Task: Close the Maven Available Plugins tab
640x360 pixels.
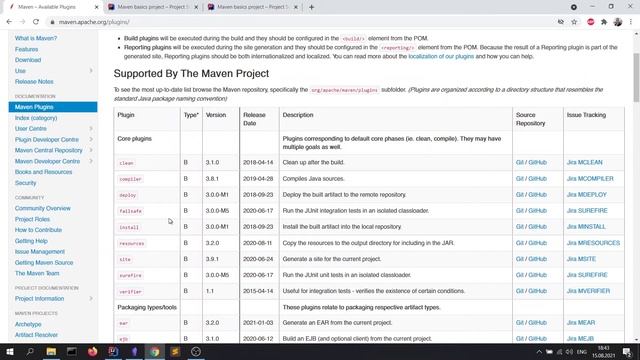Action: [96, 7]
